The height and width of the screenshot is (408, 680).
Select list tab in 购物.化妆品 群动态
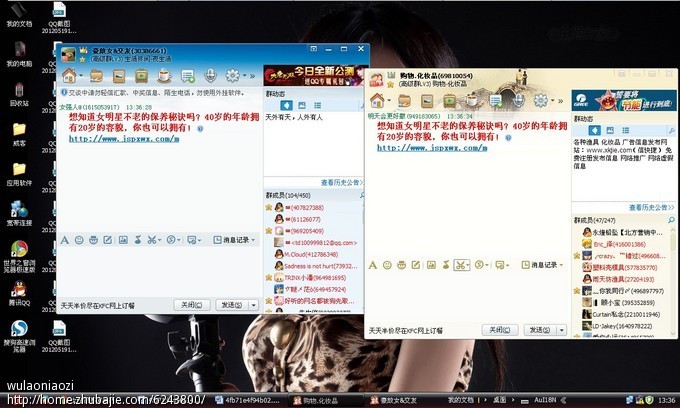[x=625, y=130]
